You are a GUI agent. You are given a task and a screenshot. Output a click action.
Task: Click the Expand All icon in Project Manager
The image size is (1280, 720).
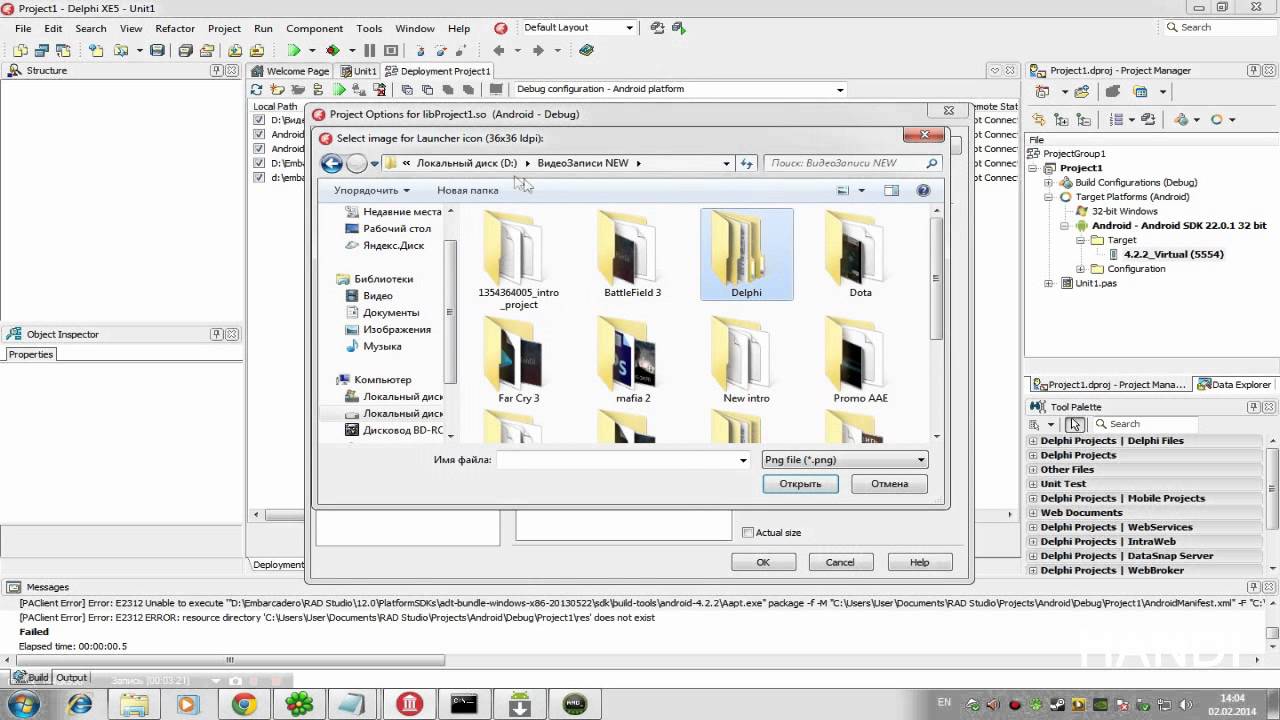pos(1061,119)
